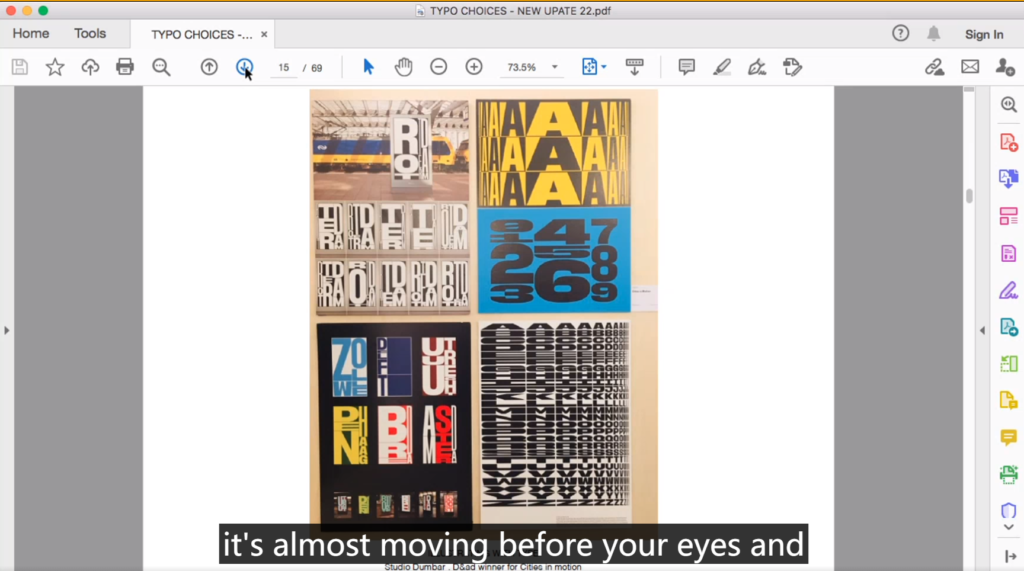Click the page number field showing 15
This screenshot has height=571, width=1024.
(x=283, y=67)
